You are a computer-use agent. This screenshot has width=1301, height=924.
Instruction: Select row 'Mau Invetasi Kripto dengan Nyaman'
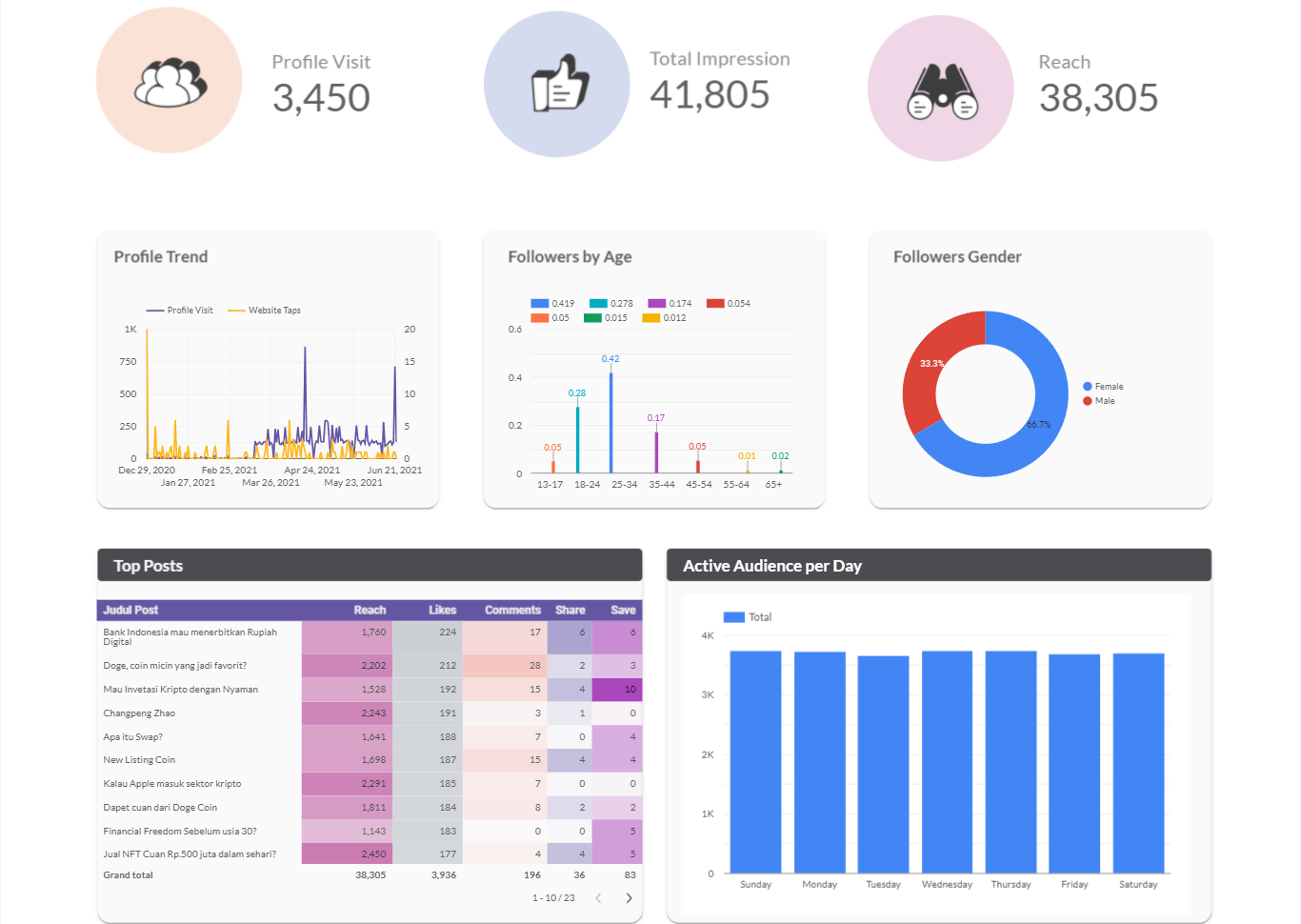tap(370, 690)
